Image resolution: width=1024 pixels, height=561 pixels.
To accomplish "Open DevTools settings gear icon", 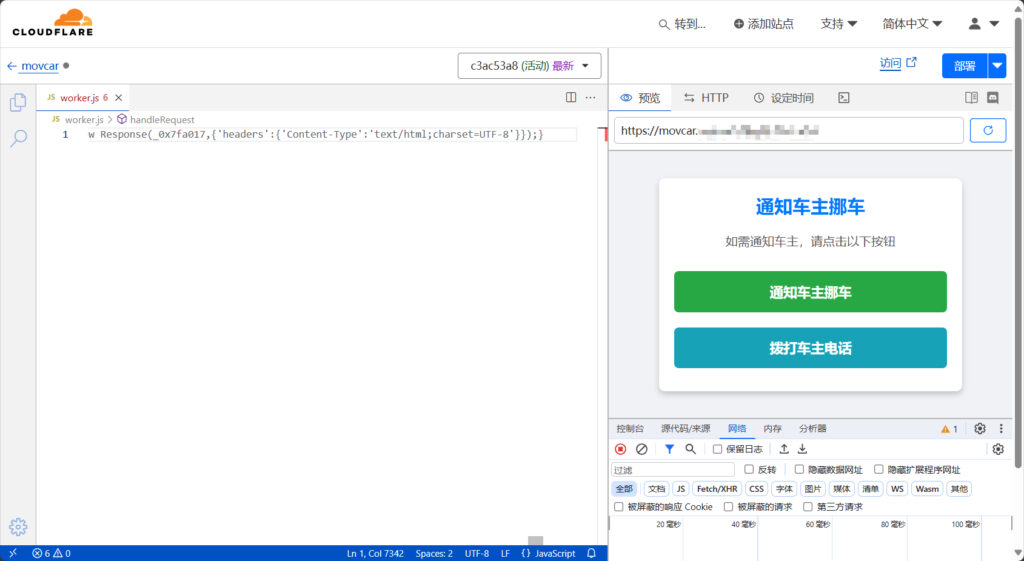I will (980, 428).
